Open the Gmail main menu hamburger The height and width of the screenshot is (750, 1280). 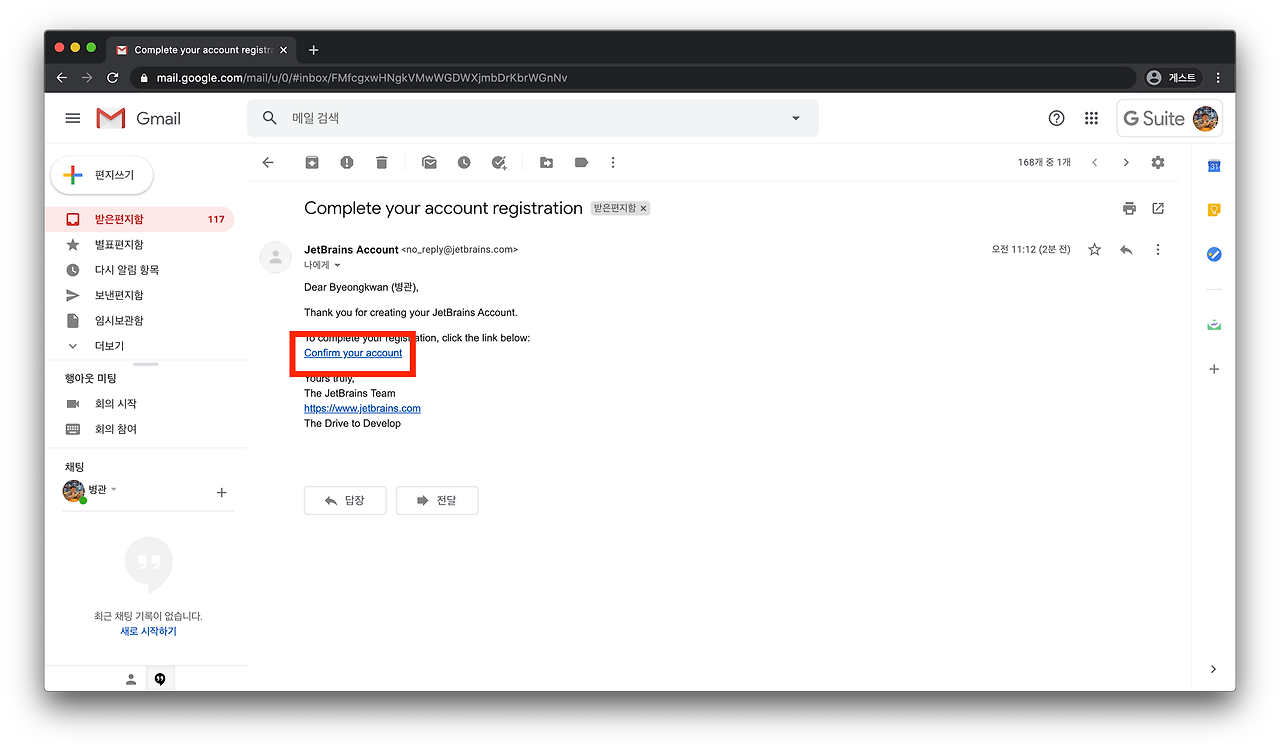pos(72,118)
